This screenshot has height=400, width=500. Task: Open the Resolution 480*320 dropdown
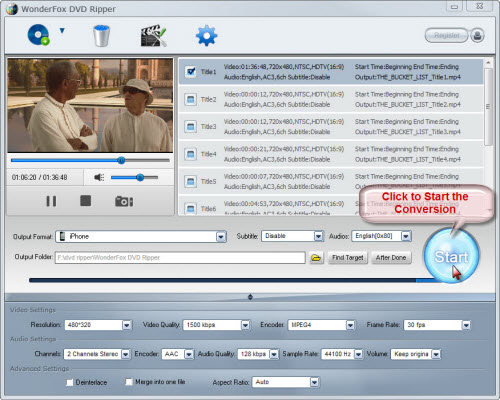[98, 325]
